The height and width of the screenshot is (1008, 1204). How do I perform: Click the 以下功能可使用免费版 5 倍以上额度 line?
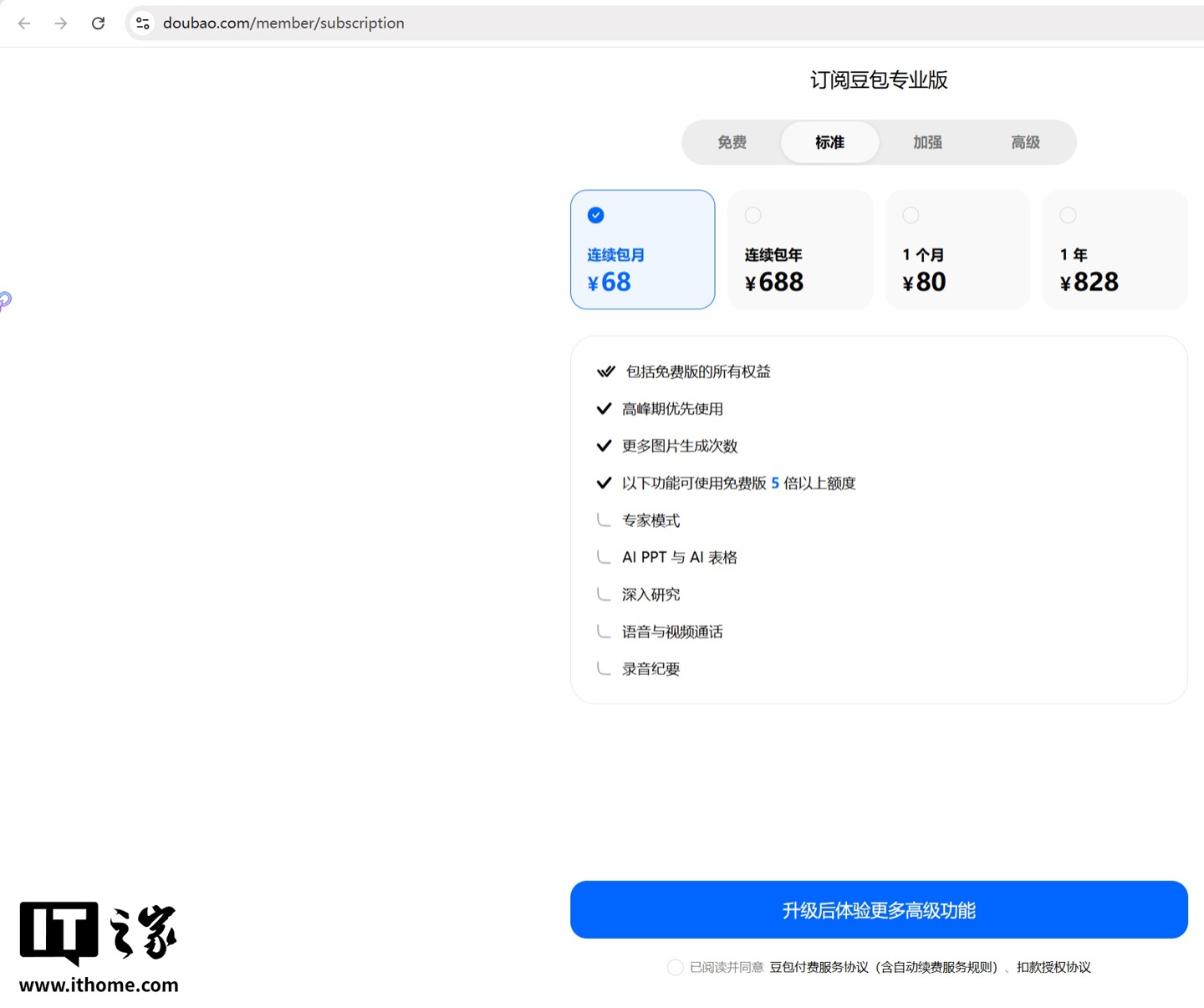[x=739, y=484]
